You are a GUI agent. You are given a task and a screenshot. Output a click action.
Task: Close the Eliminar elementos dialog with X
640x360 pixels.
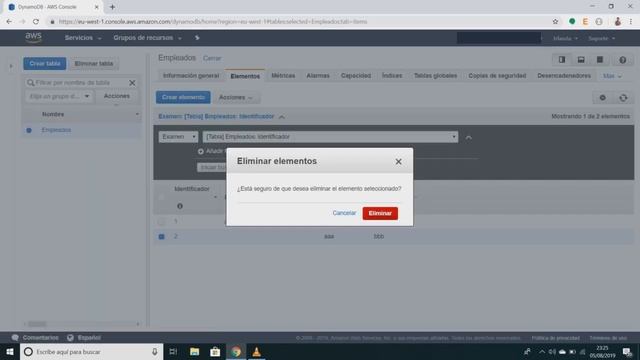point(398,162)
